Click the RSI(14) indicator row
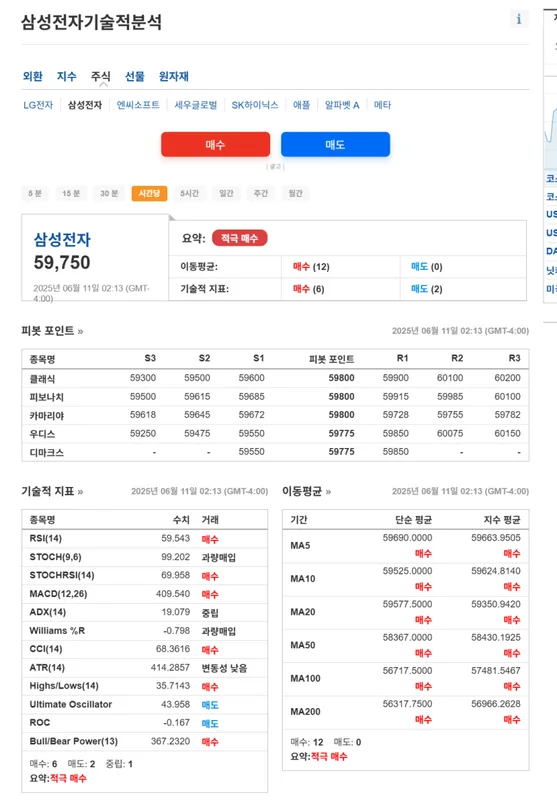 click(145, 539)
